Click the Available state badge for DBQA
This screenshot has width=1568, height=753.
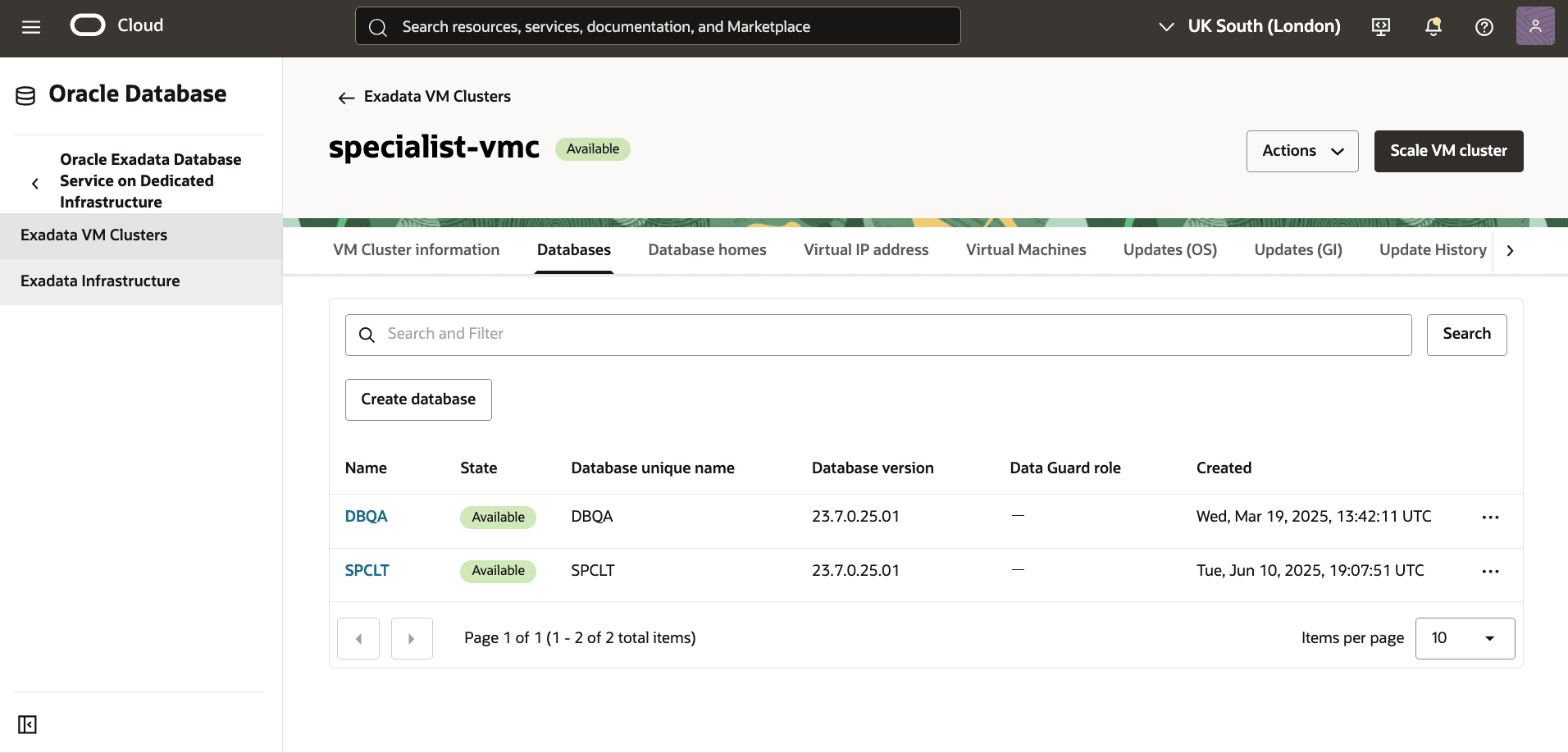coord(498,518)
